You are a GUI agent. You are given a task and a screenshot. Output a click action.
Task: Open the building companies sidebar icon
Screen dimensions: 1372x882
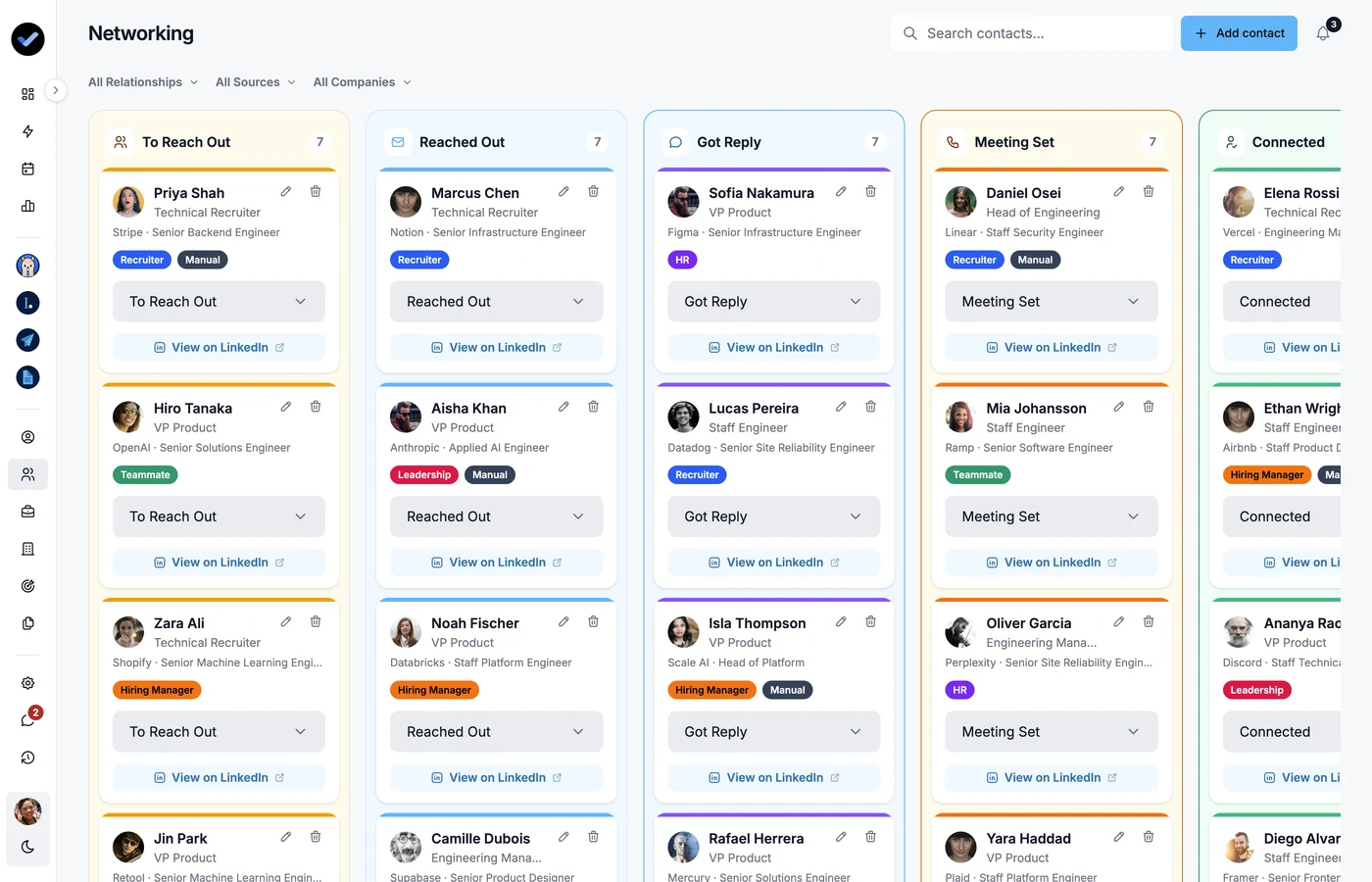click(x=27, y=549)
